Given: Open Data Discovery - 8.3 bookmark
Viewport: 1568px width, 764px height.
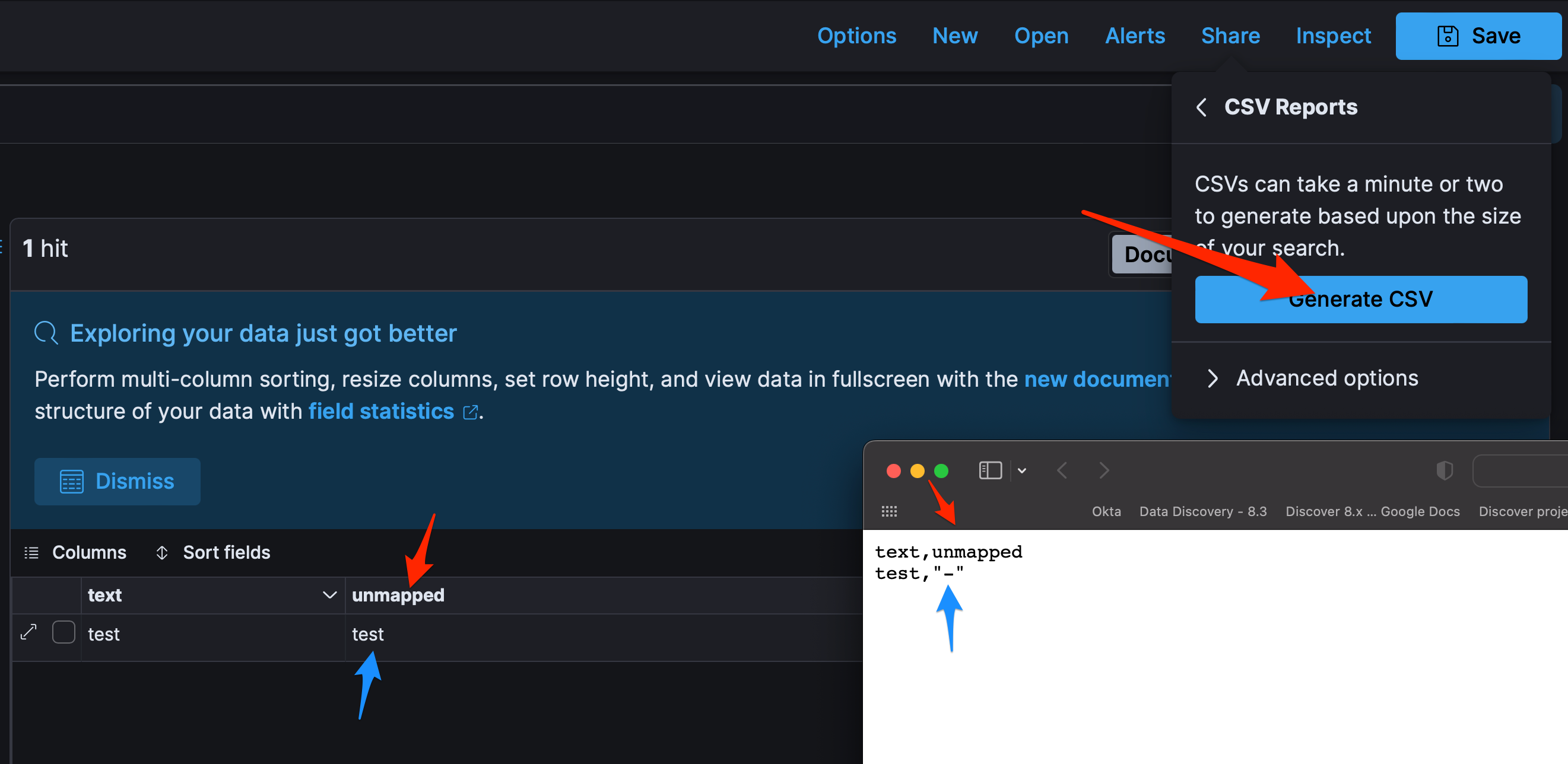Looking at the screenshot, I should pyautogui.click(x=1203, y=511).
